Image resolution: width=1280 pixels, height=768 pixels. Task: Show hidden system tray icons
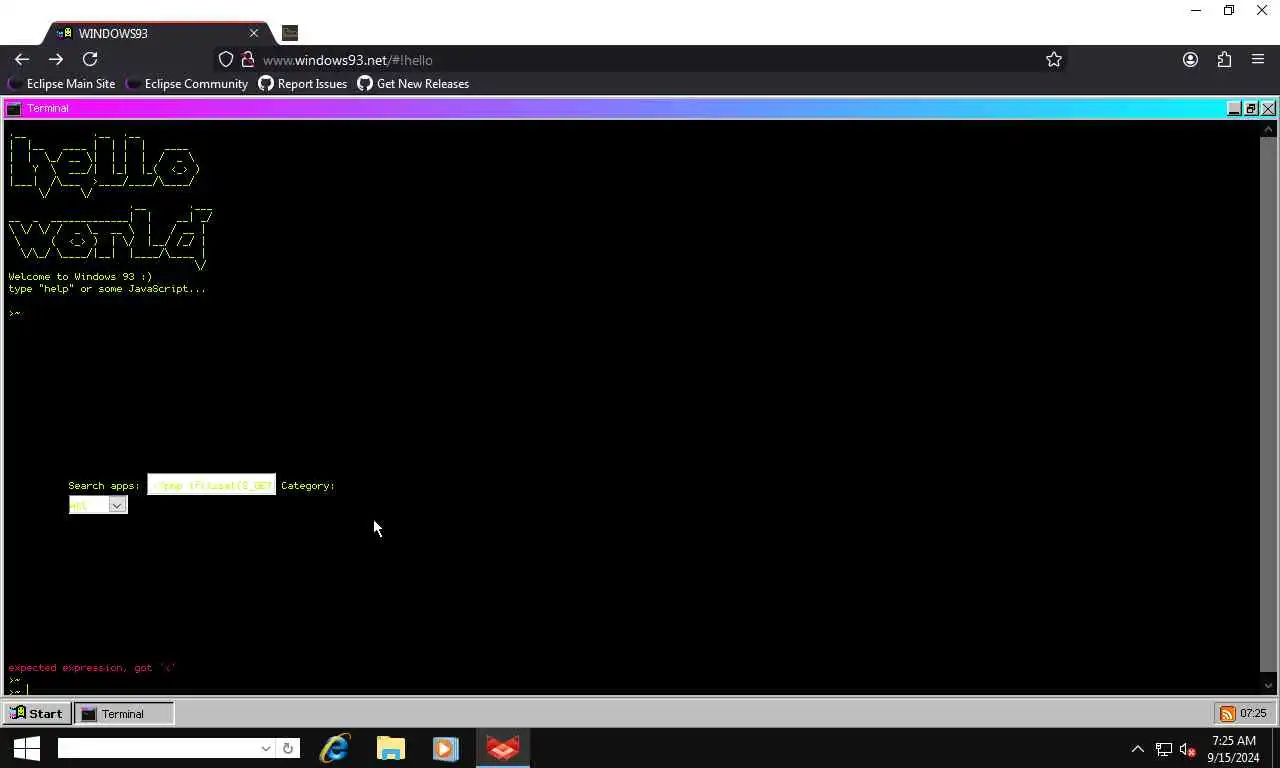[1137, 749]
